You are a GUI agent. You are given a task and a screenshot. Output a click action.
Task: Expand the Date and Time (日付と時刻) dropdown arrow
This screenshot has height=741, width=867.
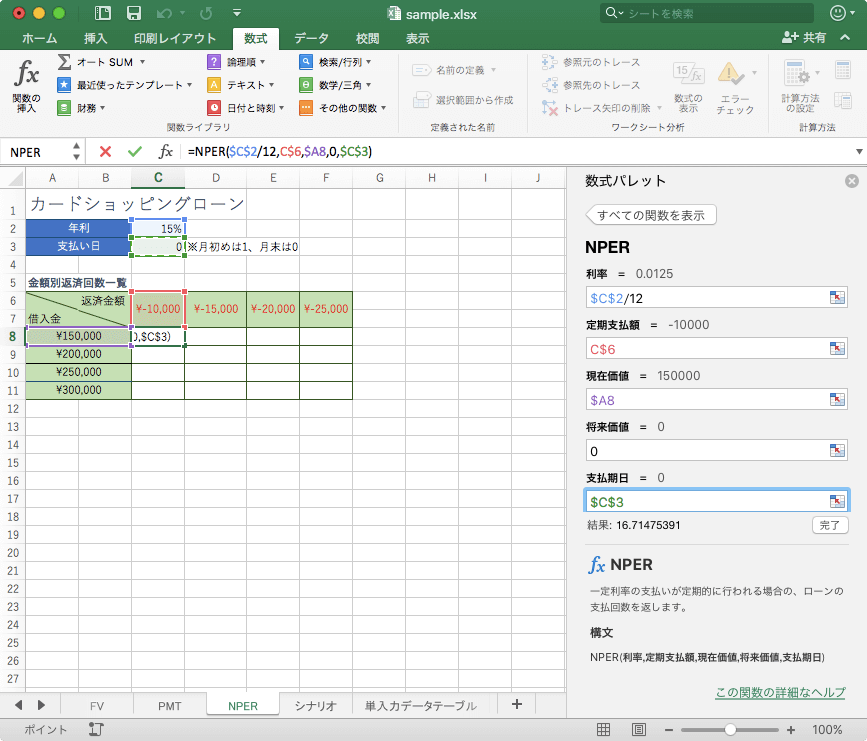[281, 108]
